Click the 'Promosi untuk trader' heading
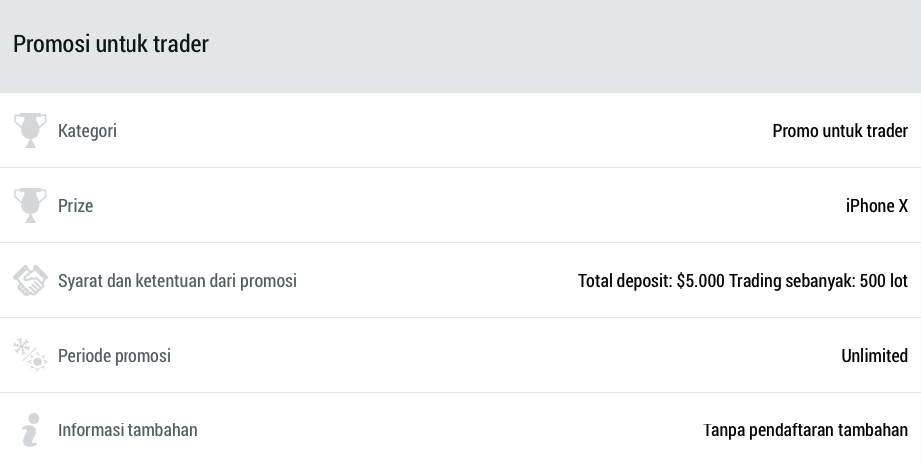Screen dimensions: 921x465 click(x=110, y=44)
